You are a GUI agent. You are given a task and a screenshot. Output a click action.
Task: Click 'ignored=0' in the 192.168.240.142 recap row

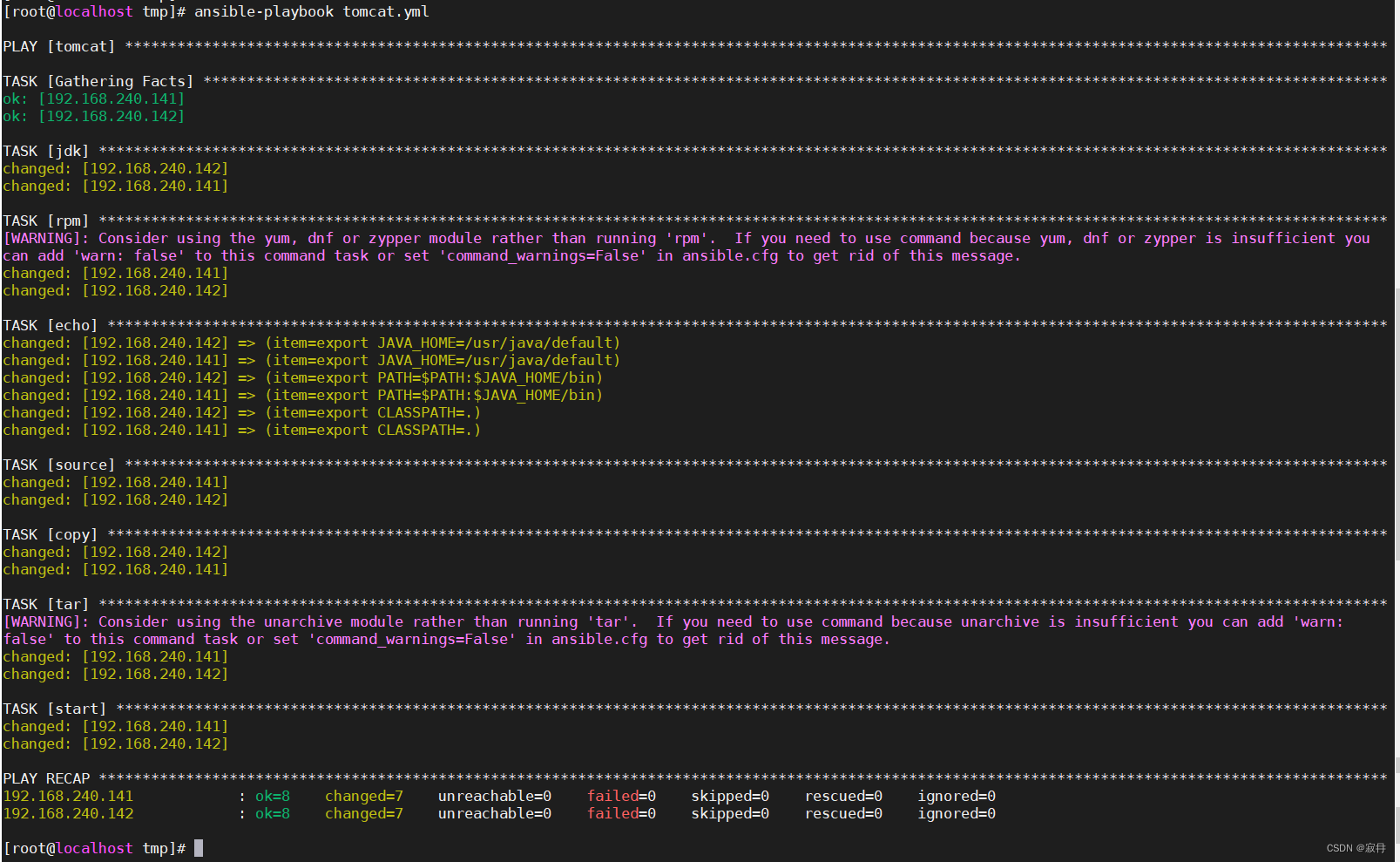coord(957,814)
